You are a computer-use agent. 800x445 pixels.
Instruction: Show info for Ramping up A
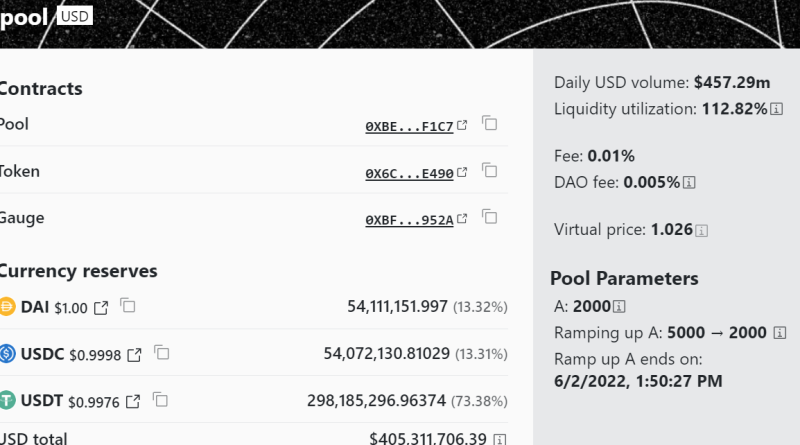(780, 333)
